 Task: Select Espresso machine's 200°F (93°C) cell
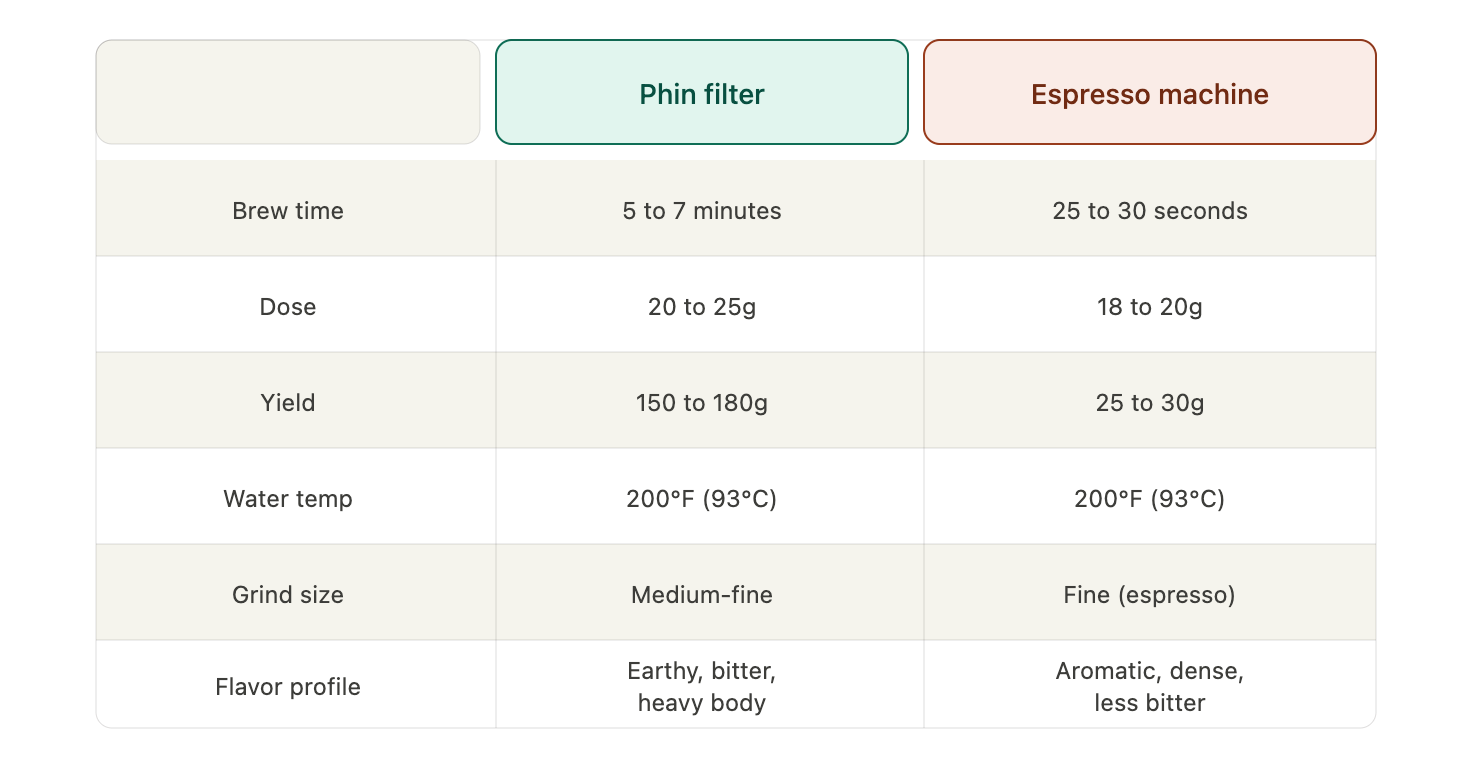pos(1150,498)
